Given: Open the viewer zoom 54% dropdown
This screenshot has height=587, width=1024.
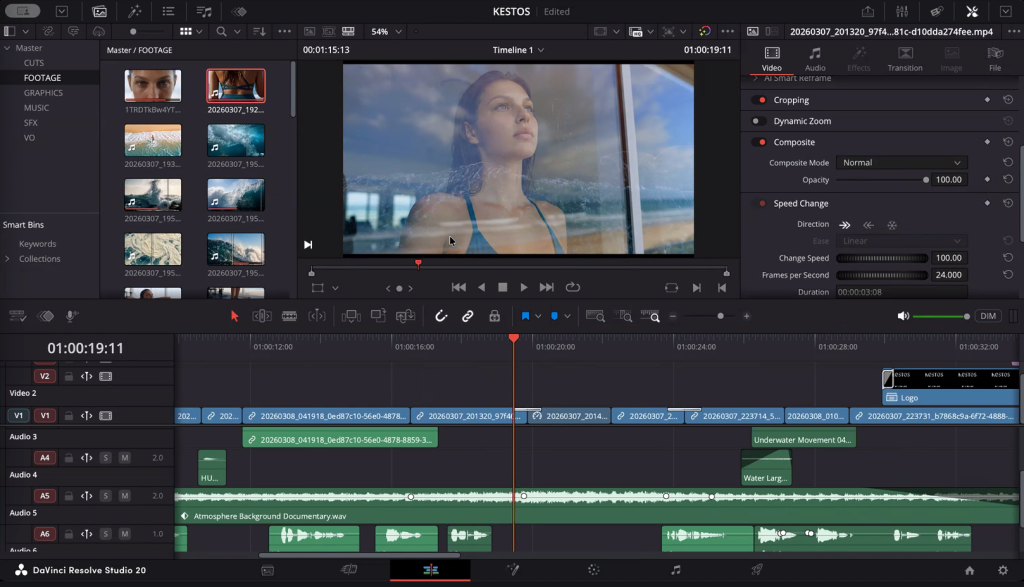Looking at the screenshot, I should (x=387, y=32).
